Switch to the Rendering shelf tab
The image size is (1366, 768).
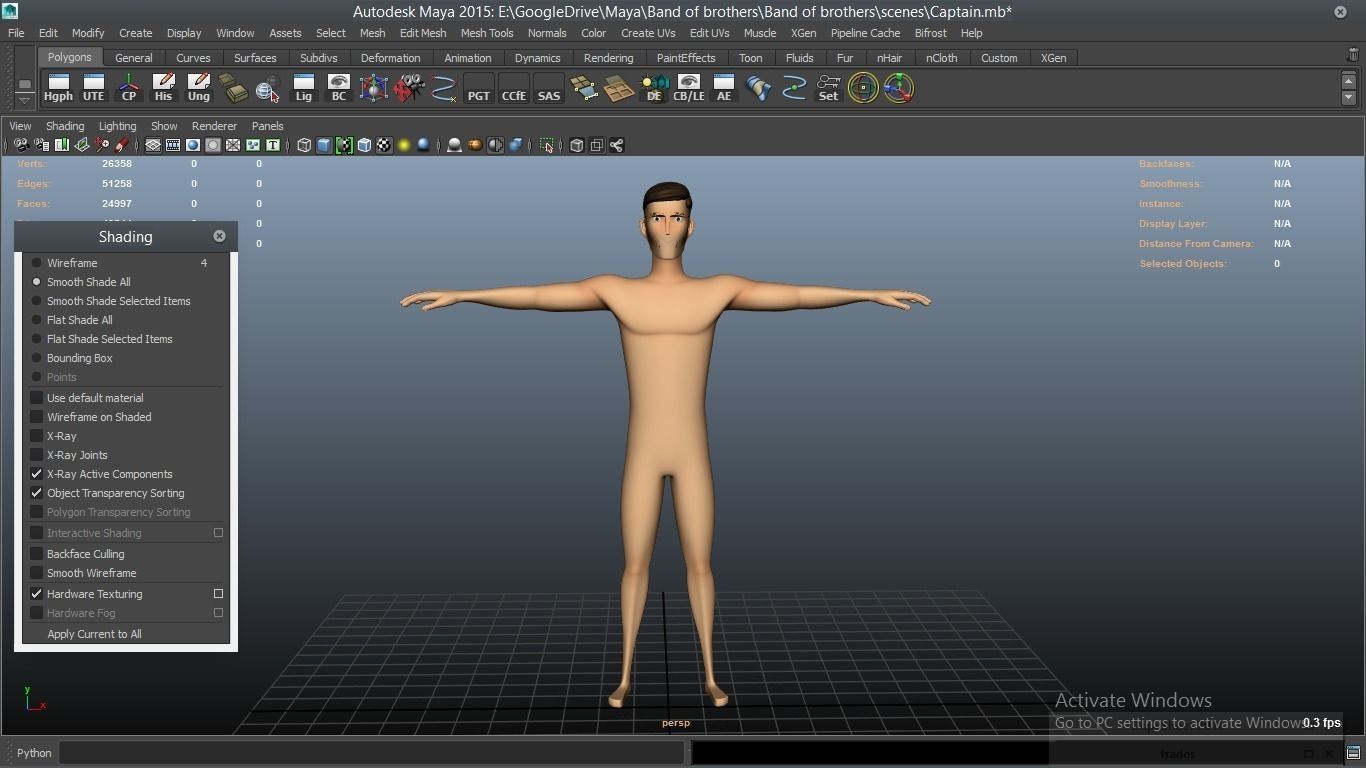coord(608,58)
